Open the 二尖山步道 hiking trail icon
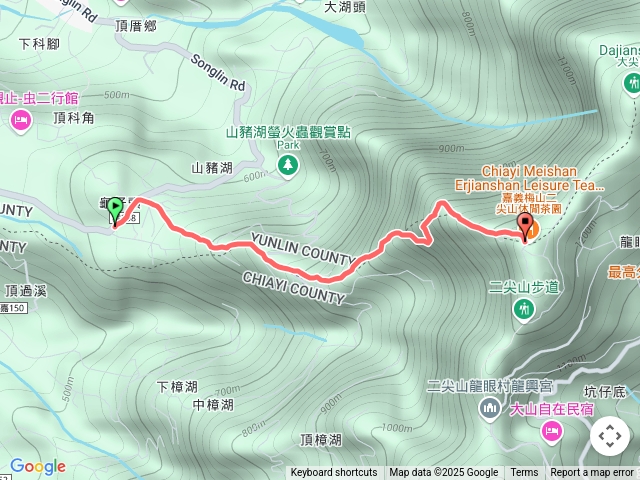The width and height of the screenshot is (640, 480). [x=524, y=309]
